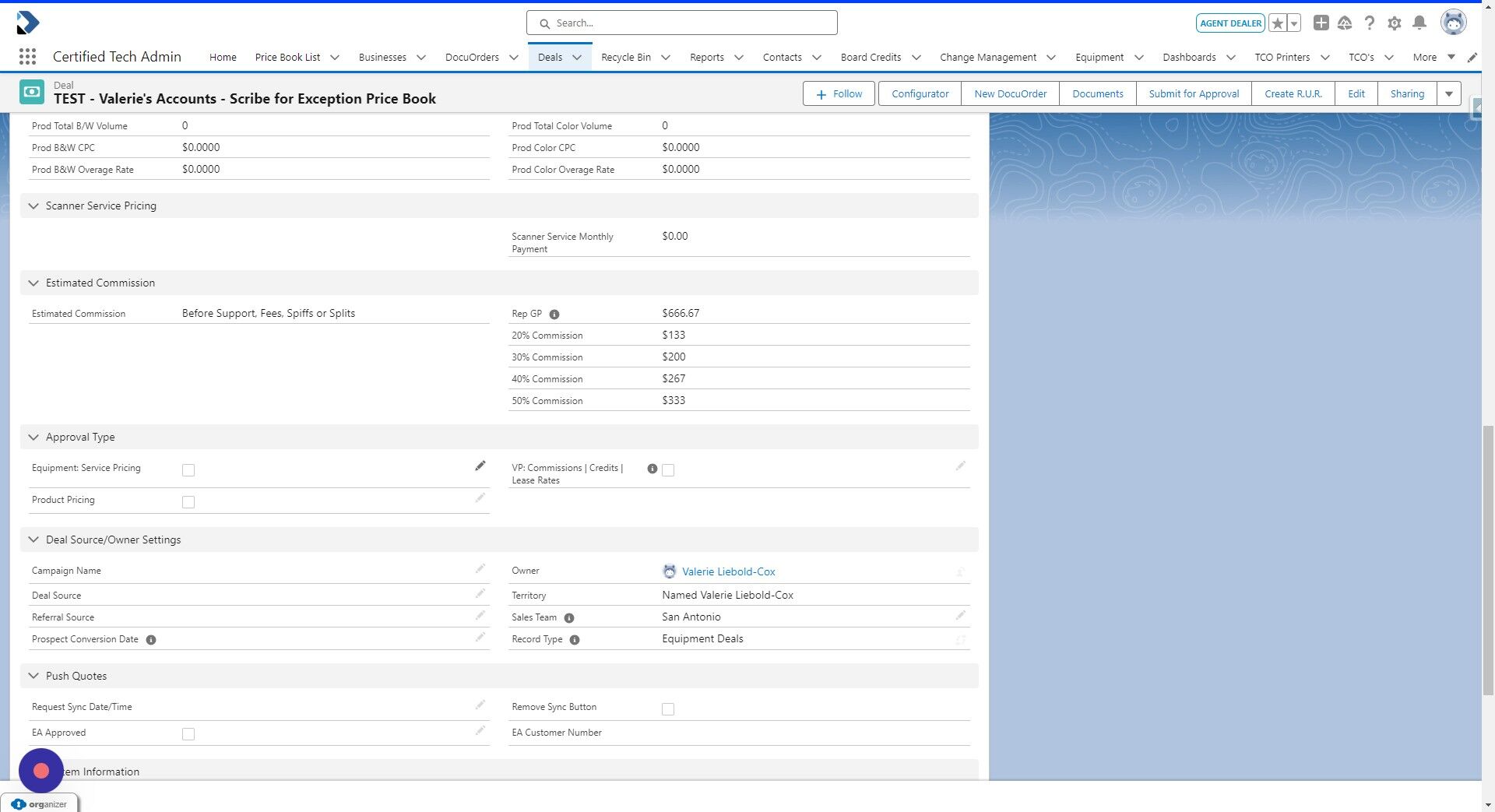Open the Recycle Bin menu item
The height and width of the screenshot is (812, 1495).
[627, 57]
